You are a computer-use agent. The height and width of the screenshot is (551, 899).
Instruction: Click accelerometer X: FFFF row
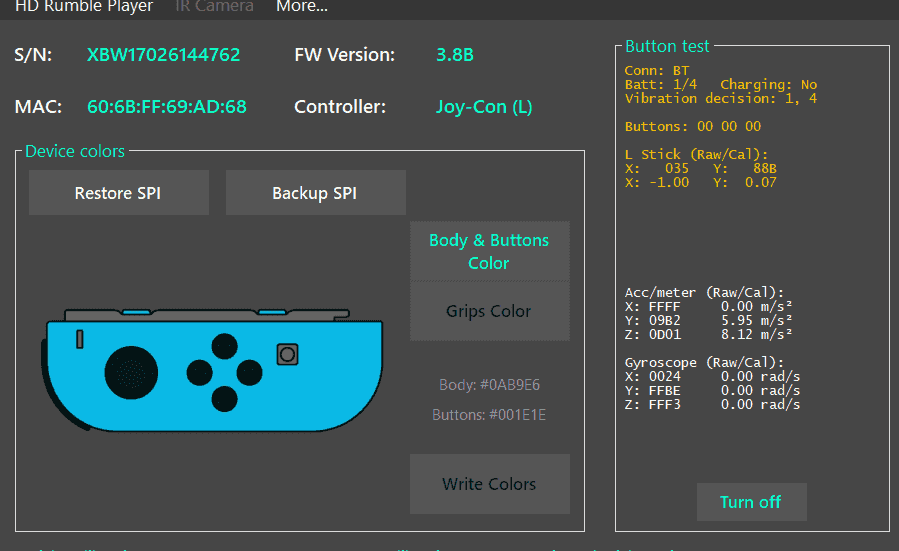709,306
